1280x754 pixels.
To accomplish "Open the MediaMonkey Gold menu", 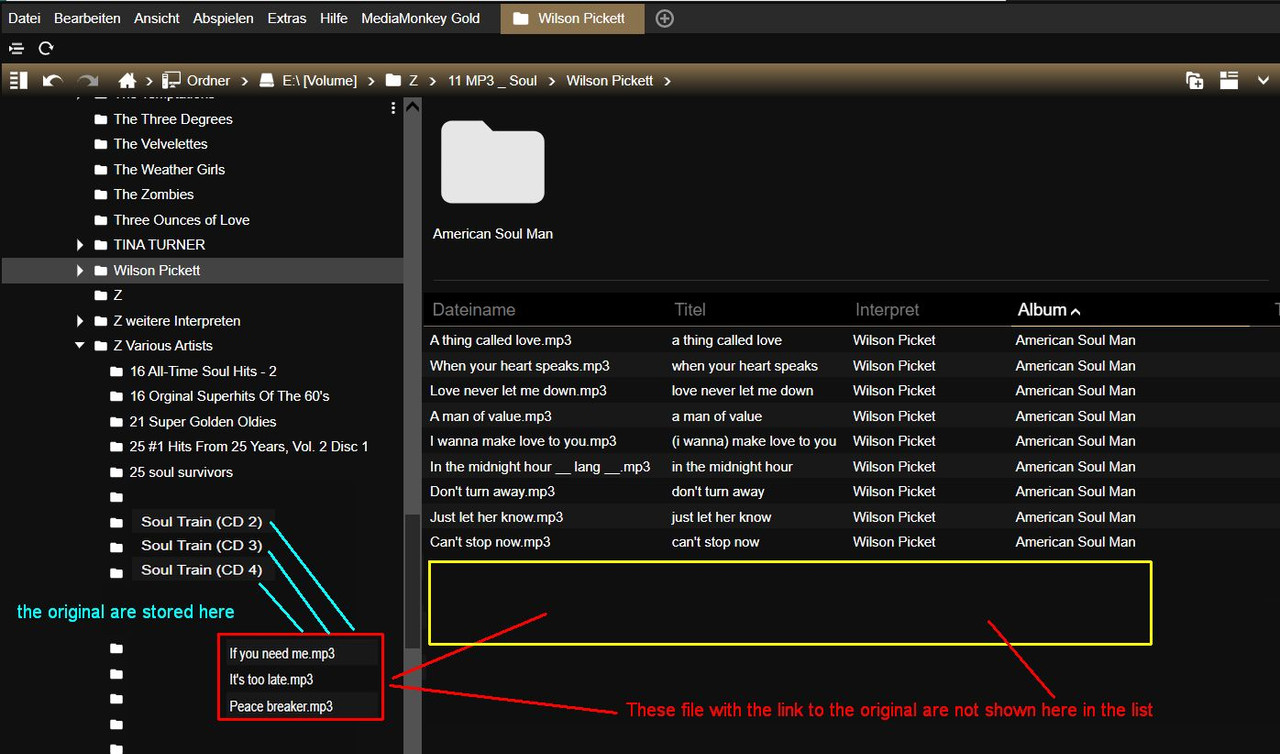I will point(420,18).
